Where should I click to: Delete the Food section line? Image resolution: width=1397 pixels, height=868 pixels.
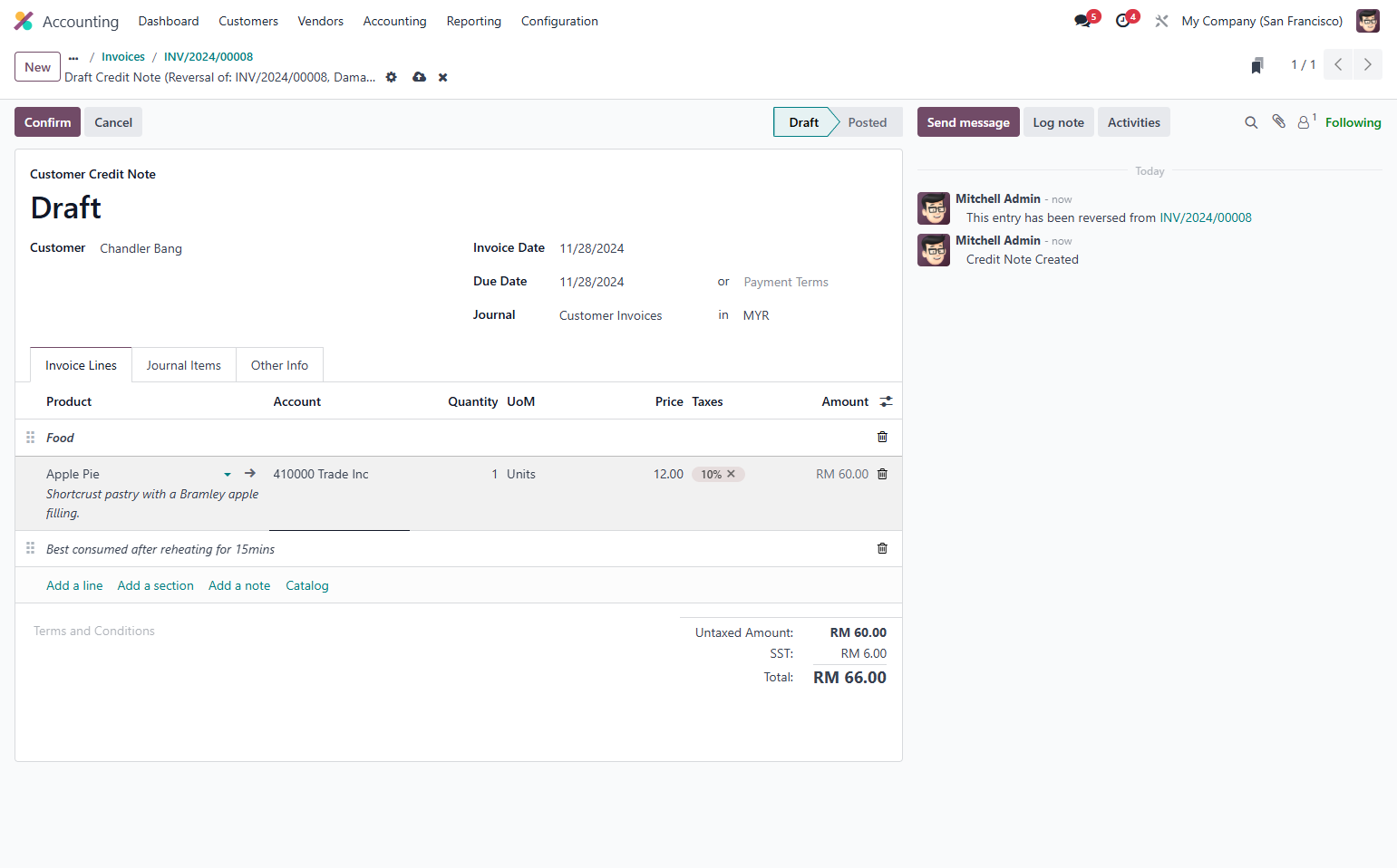tap(882, 437)
